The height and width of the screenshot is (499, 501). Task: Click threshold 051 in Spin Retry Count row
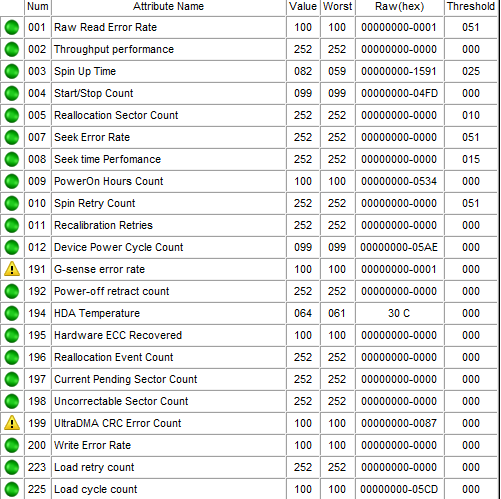(x=471, y=203)
